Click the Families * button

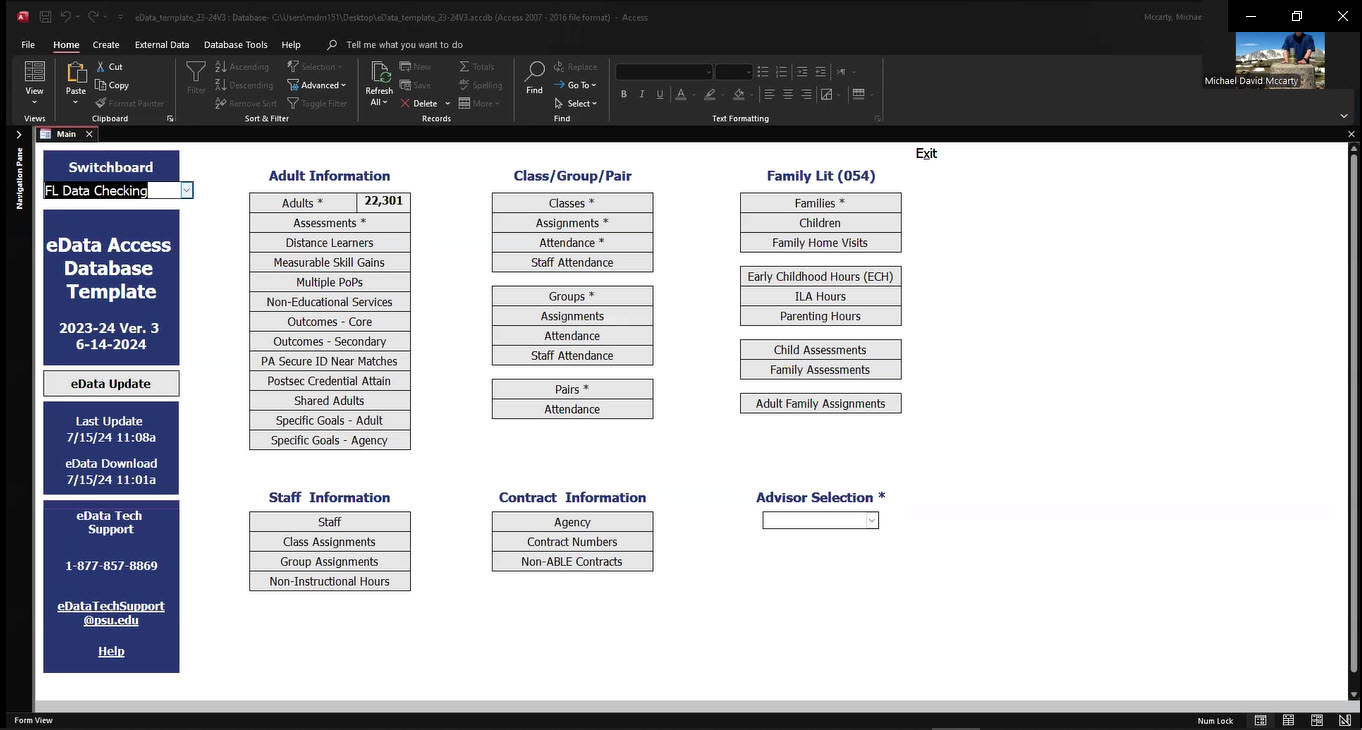coord(820,203)
